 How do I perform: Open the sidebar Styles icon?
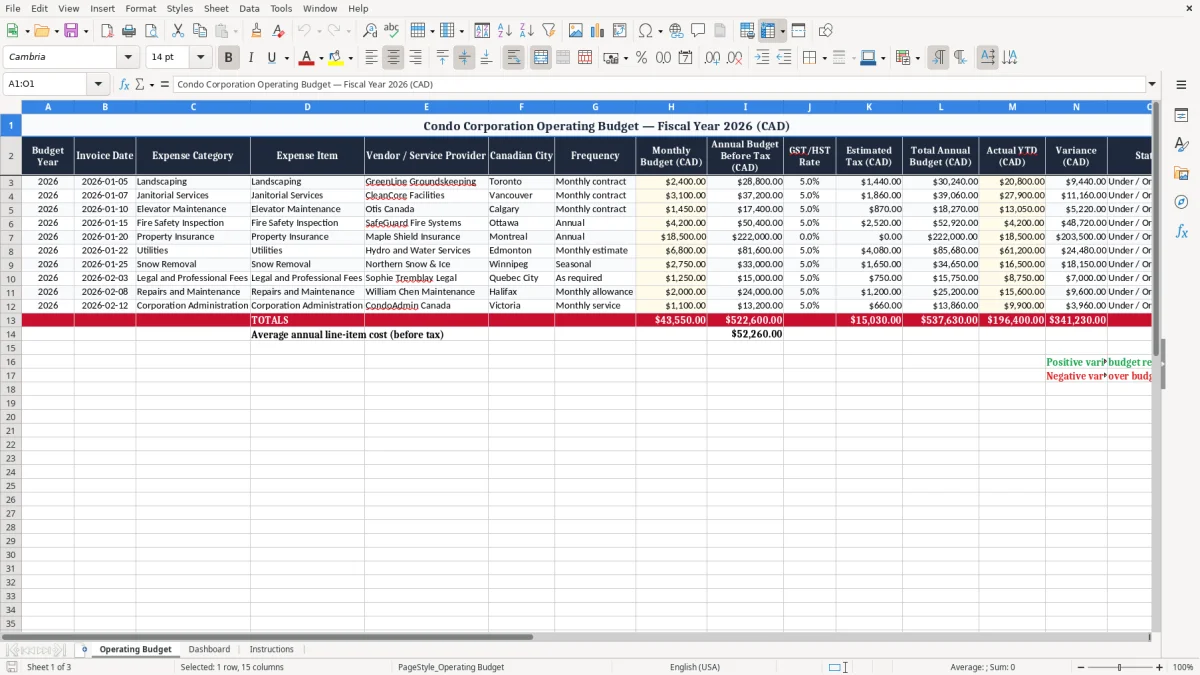click(1181, 145)
